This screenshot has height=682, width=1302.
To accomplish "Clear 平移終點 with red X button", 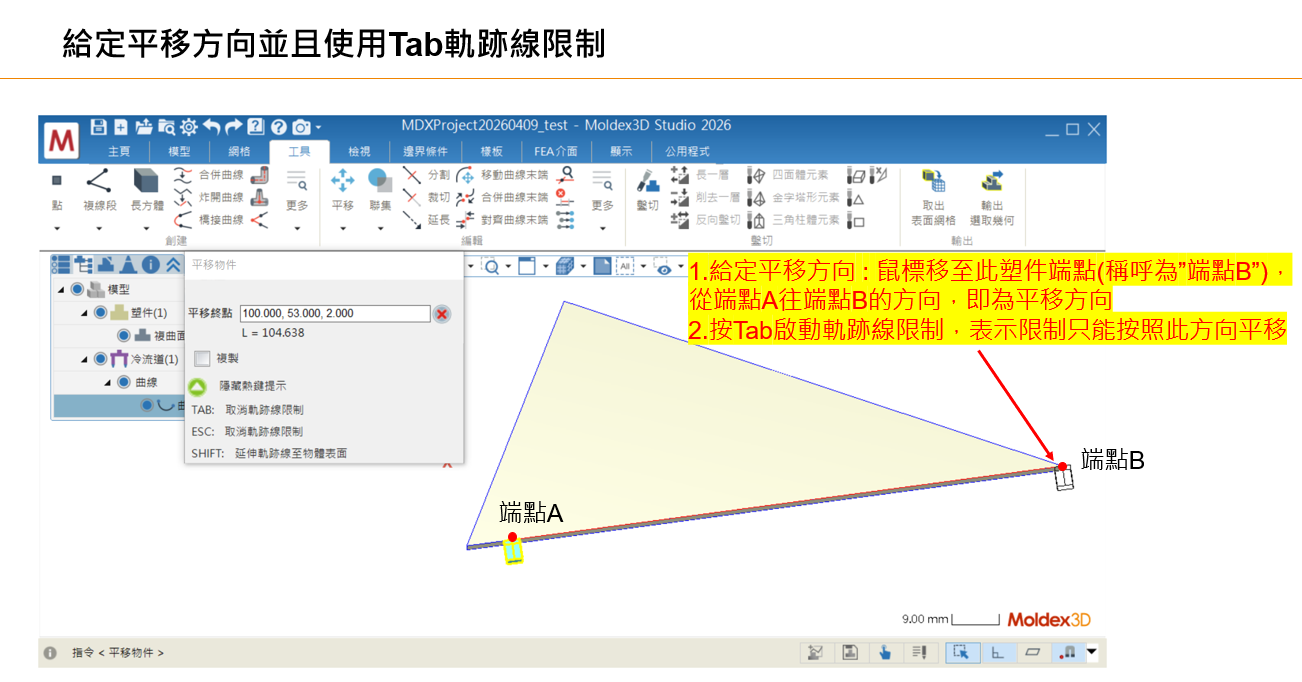I will coord(442,314).
